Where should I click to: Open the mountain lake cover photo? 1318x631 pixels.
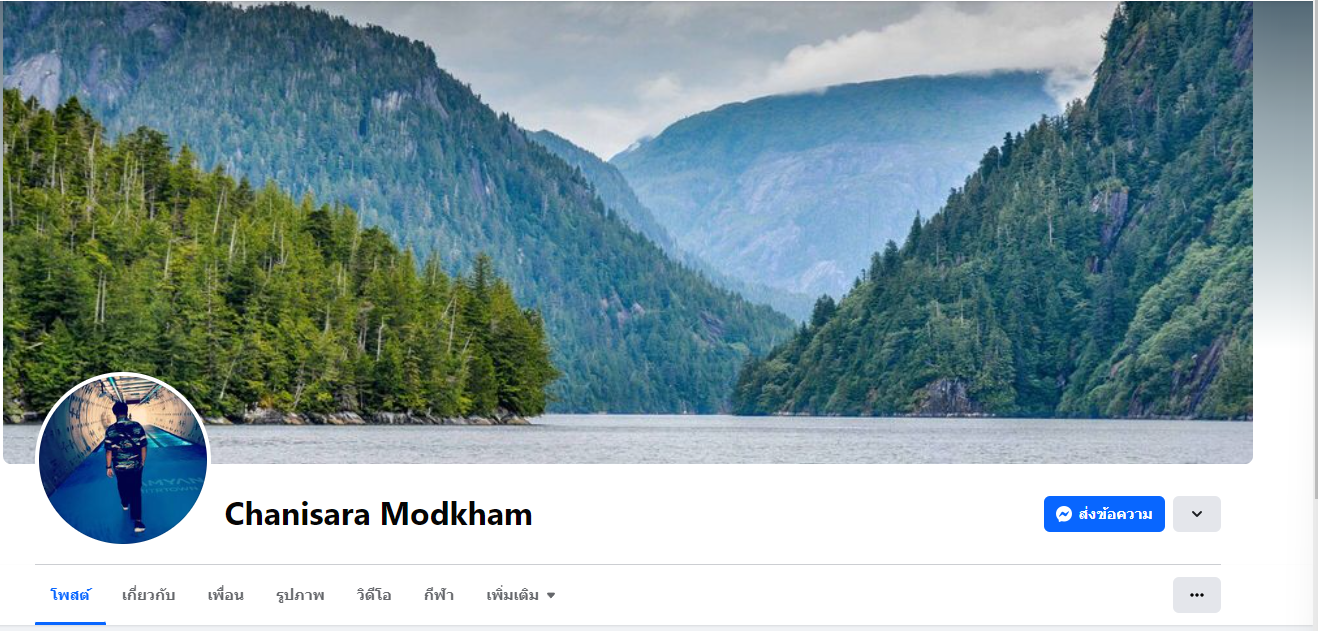[x=628, y=232]
